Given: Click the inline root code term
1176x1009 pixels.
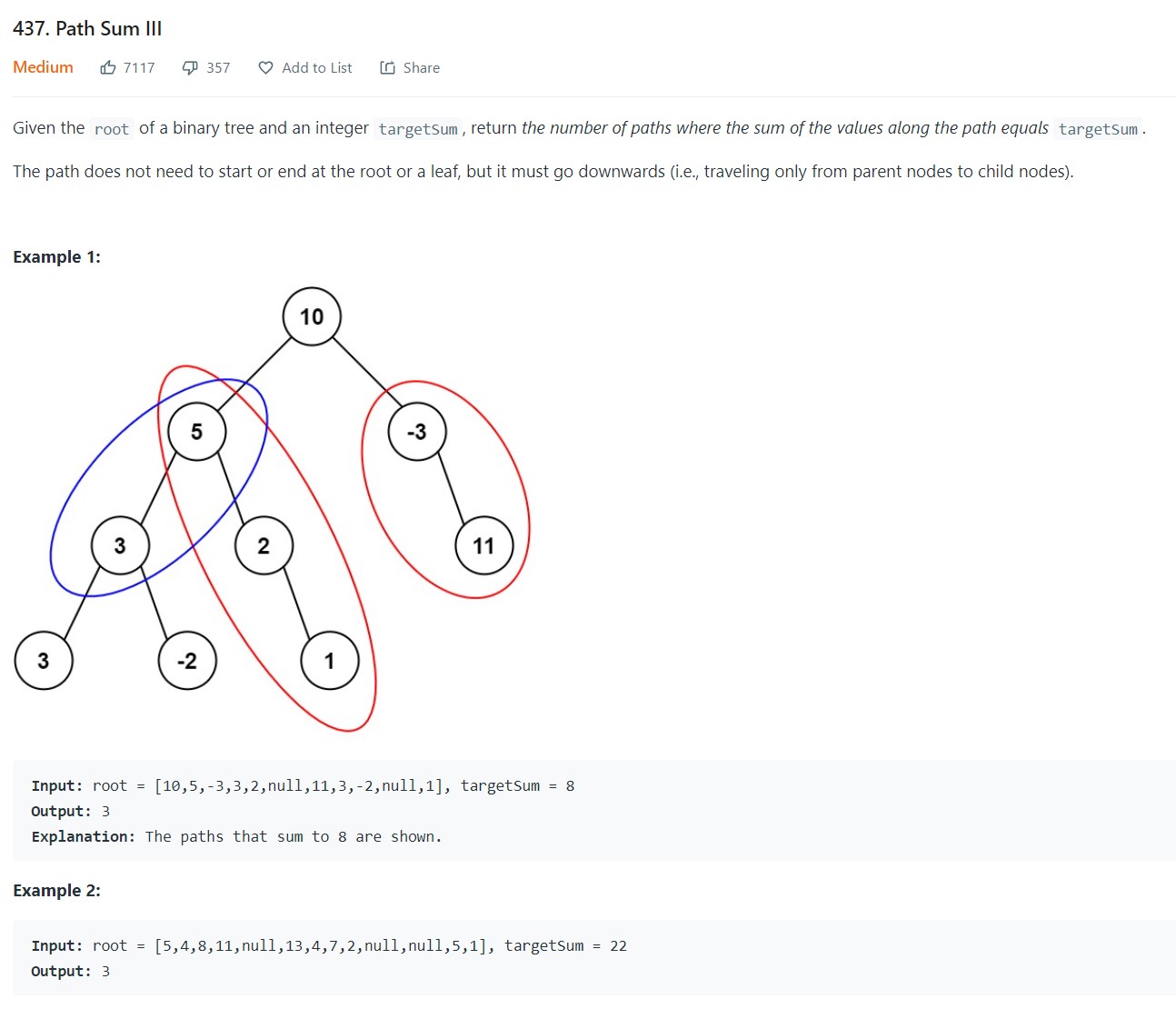Looking at the screenshot, I should [112, 129].
